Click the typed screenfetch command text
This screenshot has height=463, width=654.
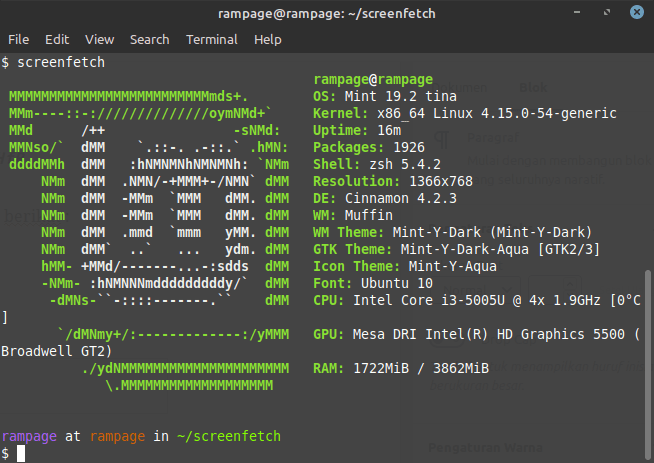tap(60, 62)
